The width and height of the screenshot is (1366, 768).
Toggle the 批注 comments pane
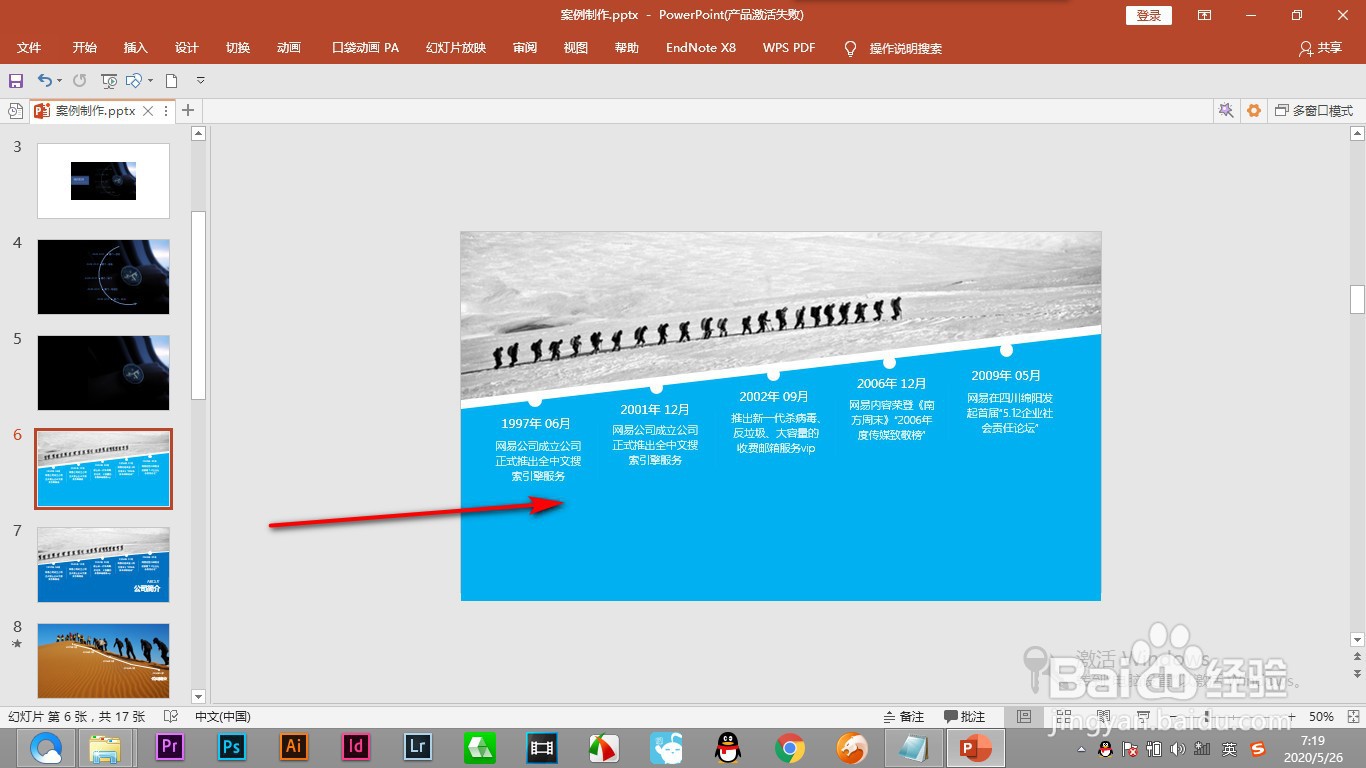(965, 717)
